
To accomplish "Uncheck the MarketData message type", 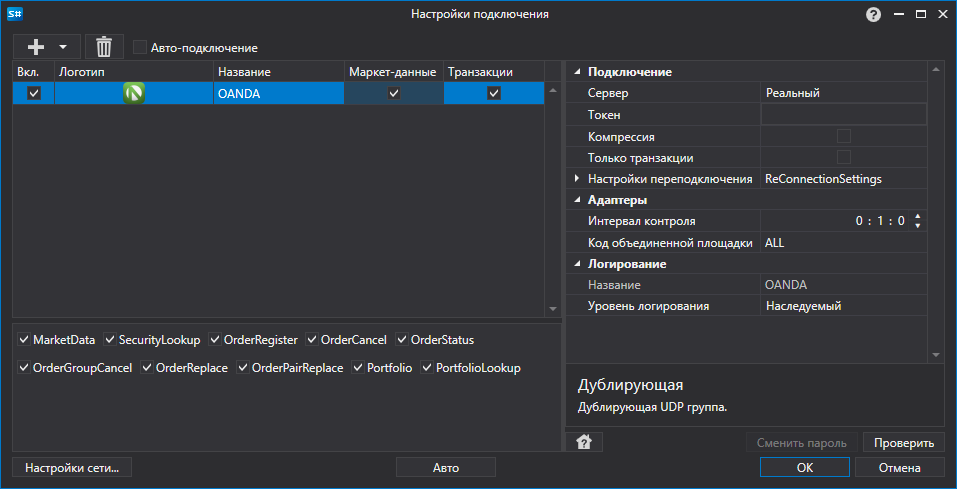I will point(24,339).
